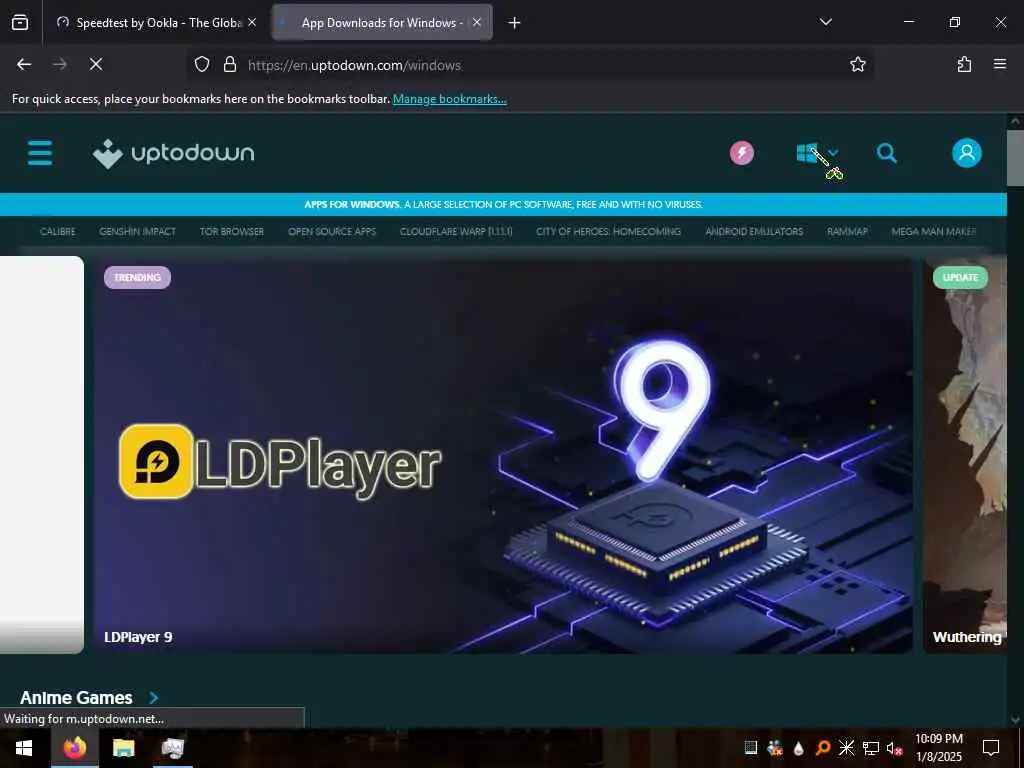Click the muted volume speaker icon

[894, 748]
